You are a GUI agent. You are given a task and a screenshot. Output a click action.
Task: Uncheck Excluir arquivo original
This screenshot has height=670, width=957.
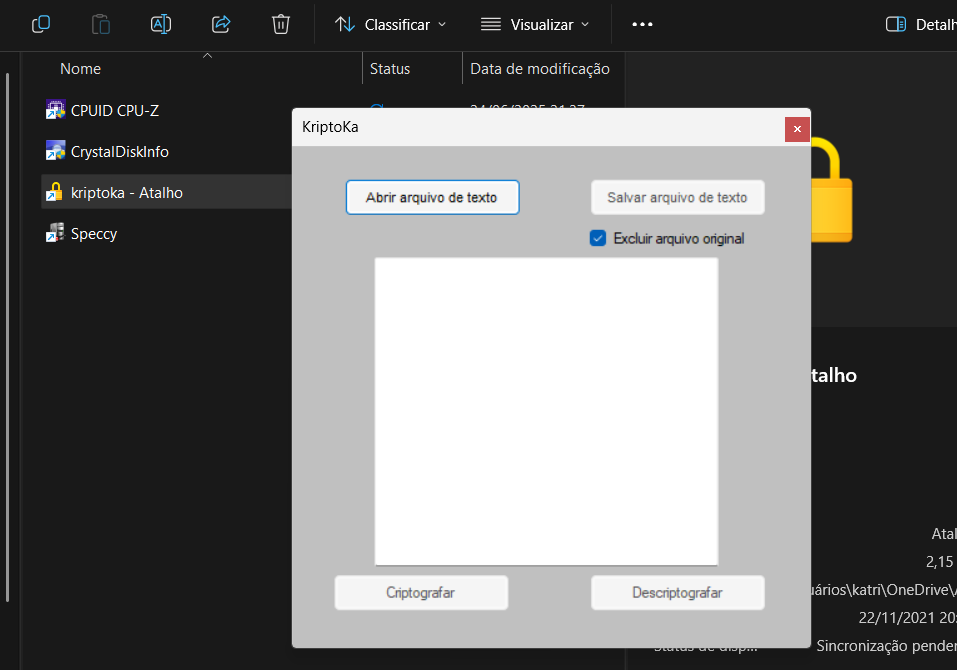(x=597, y=238)
